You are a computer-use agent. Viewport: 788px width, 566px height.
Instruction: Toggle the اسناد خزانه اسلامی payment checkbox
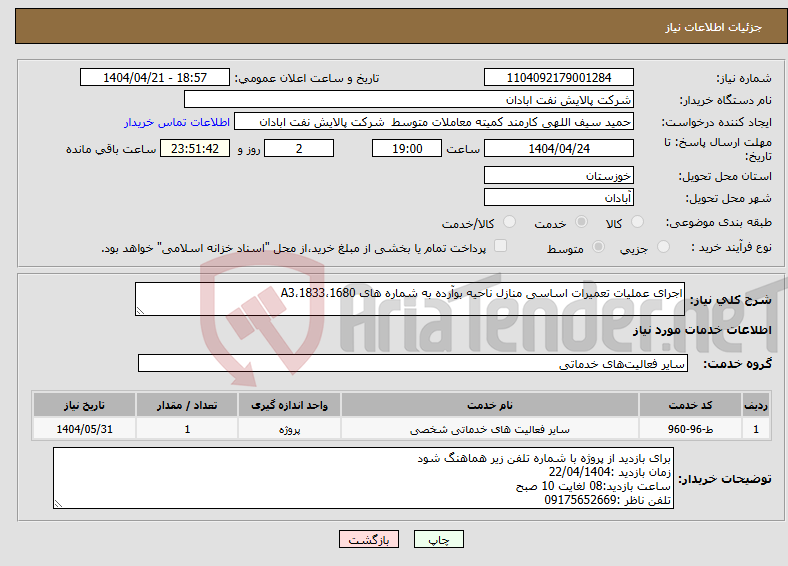500,246
